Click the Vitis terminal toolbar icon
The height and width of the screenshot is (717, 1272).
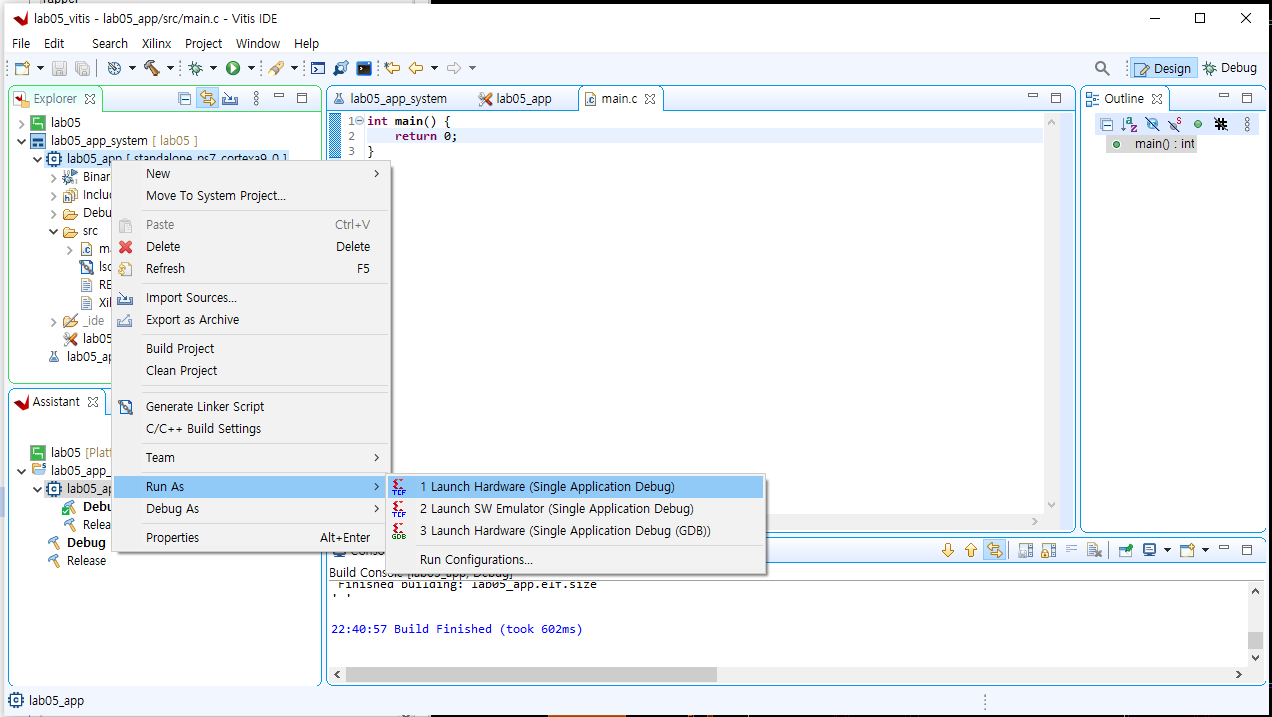(364, 68)
